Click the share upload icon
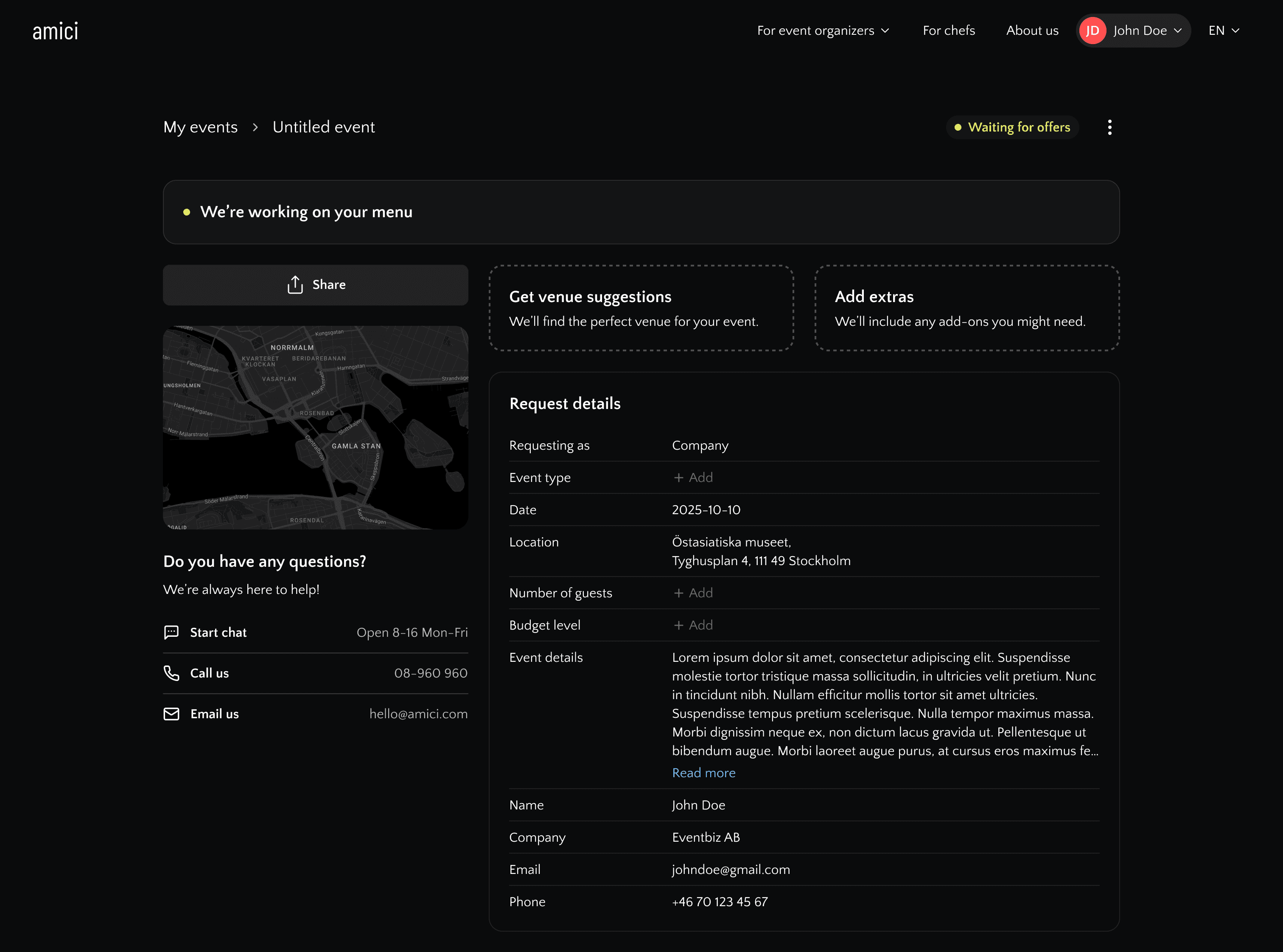This screenshot has width=1283, height=952. coord(295,285)
